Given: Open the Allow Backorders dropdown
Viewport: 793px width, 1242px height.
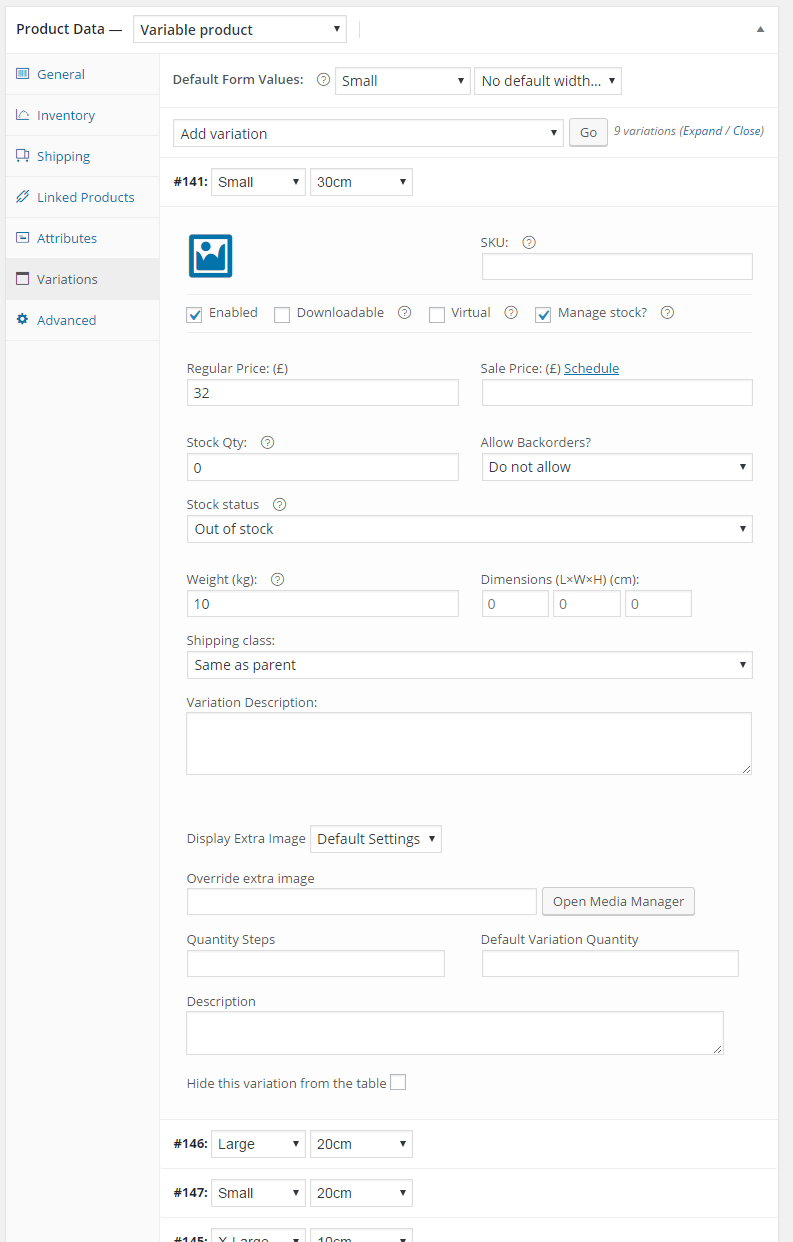Looking at the screenshot, I should [x=616, y=467].
